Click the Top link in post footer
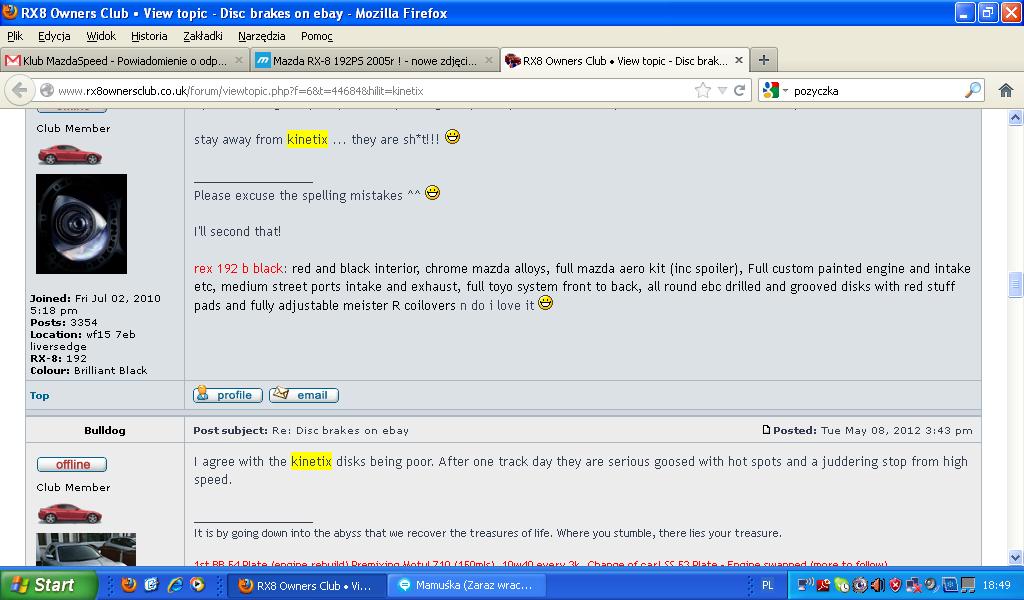 [x=39, y=395]
